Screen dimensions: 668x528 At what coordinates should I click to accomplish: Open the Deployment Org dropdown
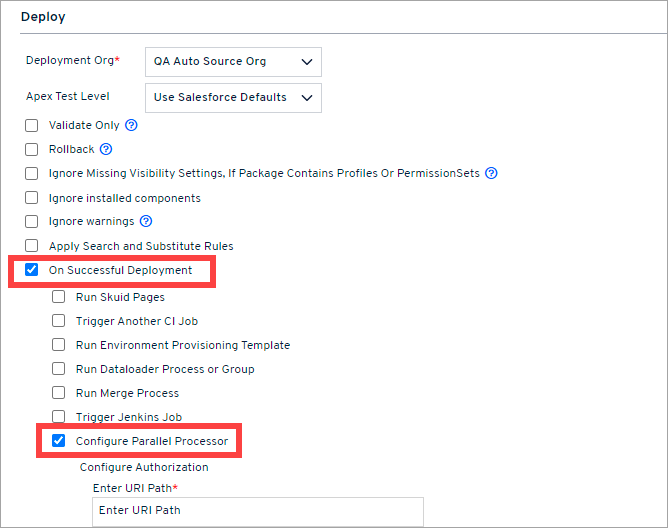pyautogui.click(x=233, y=61)
